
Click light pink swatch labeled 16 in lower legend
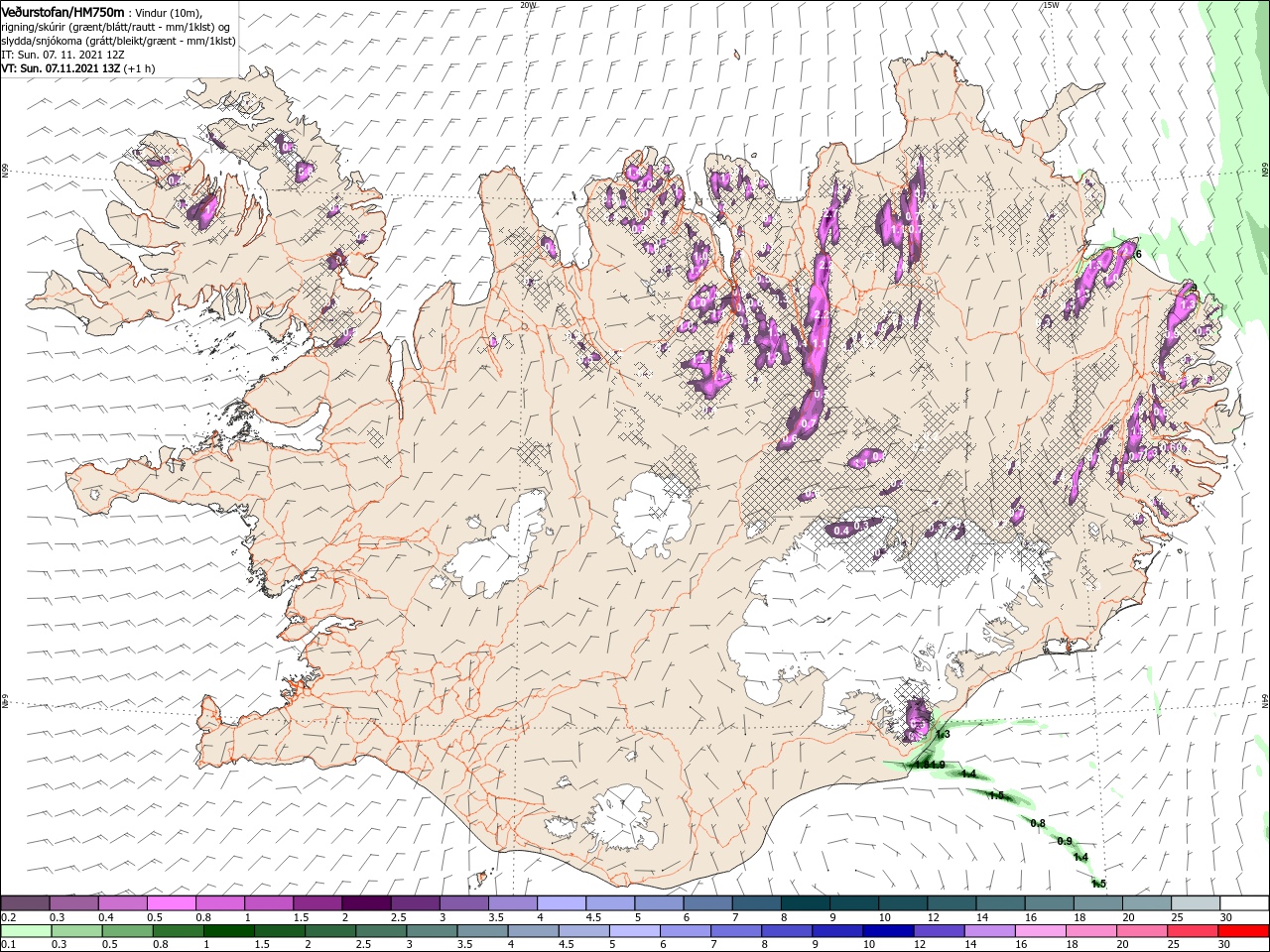(1040, 931)
